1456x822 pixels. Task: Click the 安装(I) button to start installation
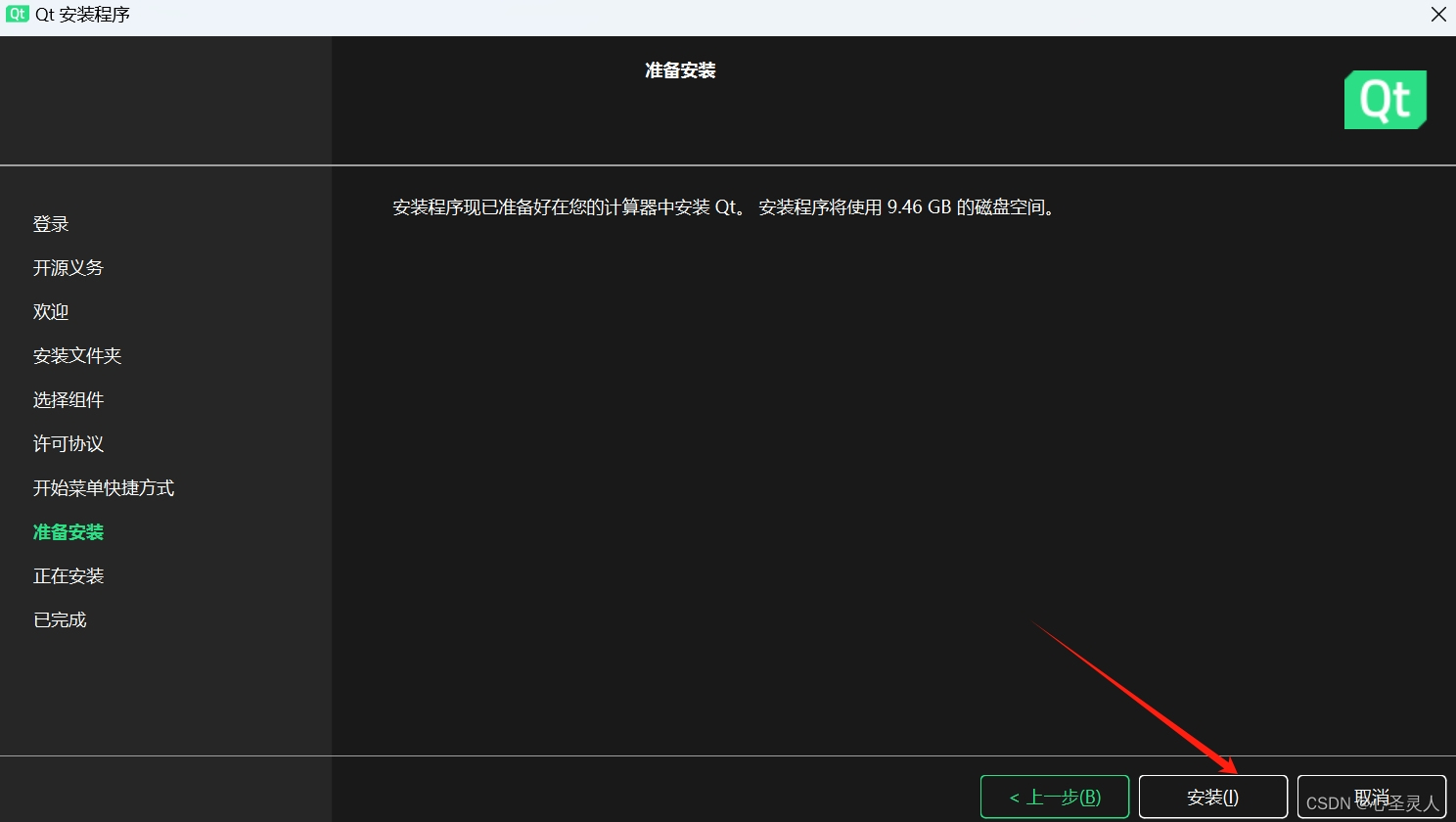click(1212, 797)
